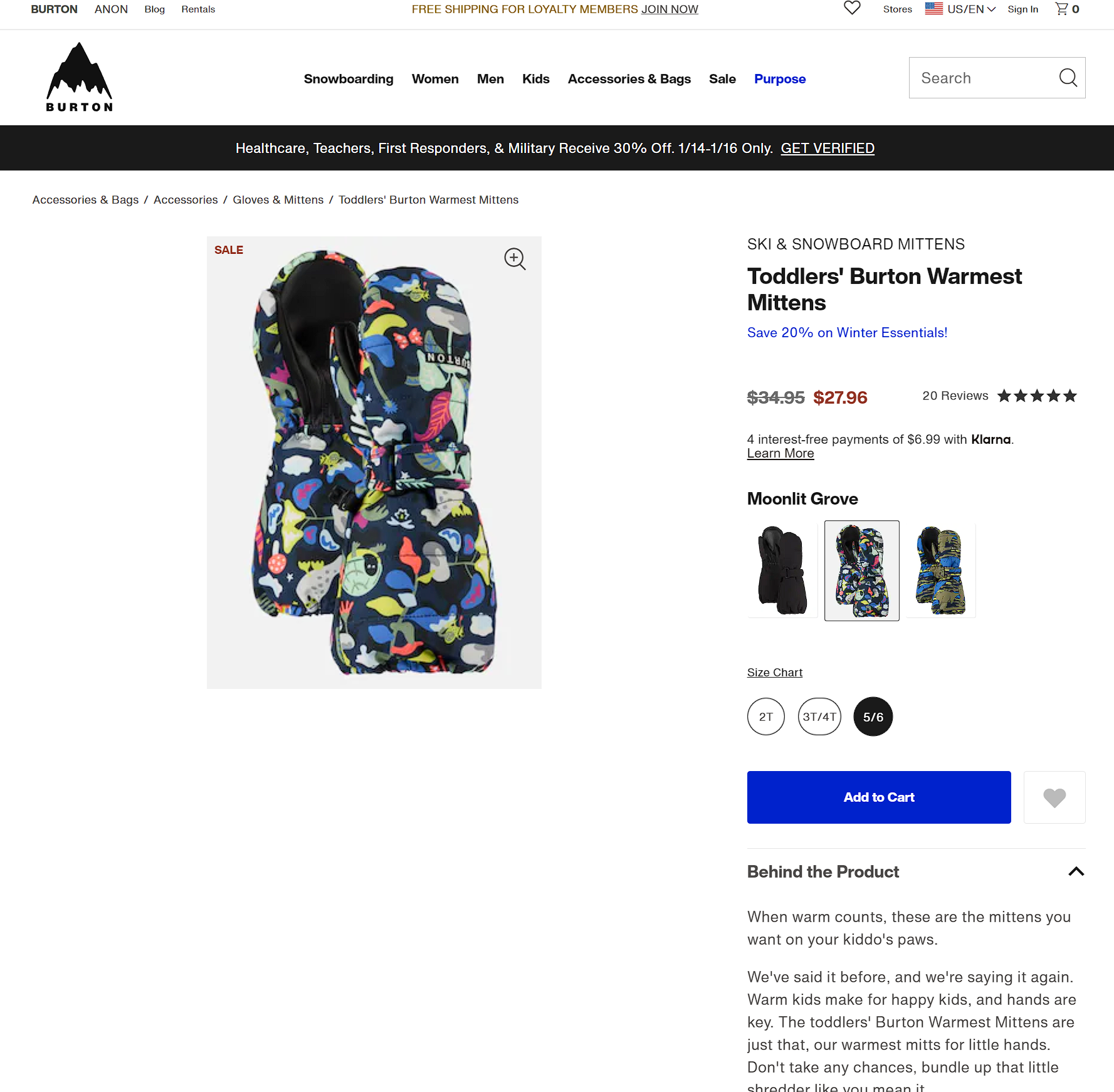Image resolution: width=1114 pixels, height=1092 pixels.
Task: Click the Add to Cart button
Action: (879, 797)
